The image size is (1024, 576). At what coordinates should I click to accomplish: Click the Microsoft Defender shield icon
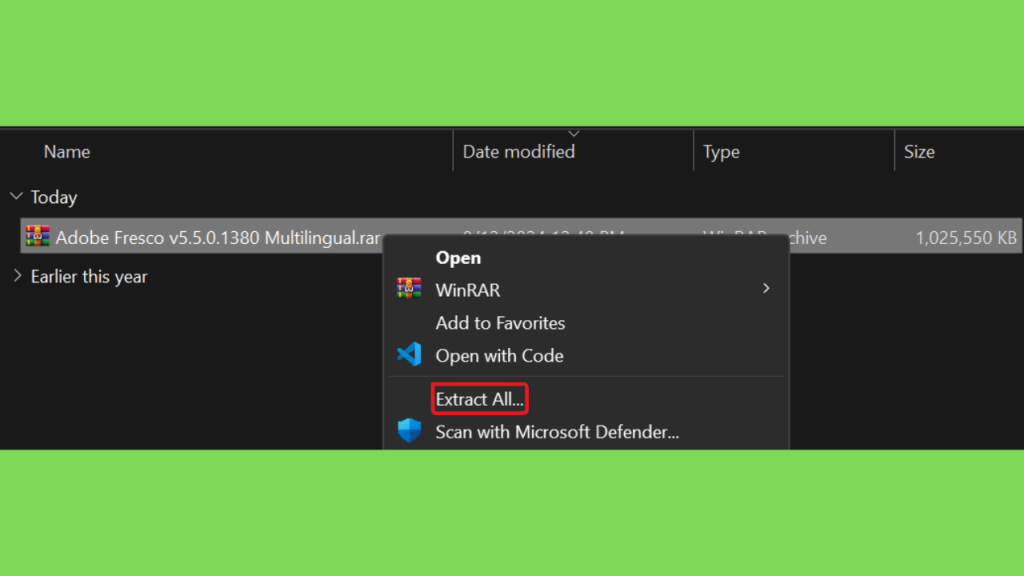click(x=409, y=430)
